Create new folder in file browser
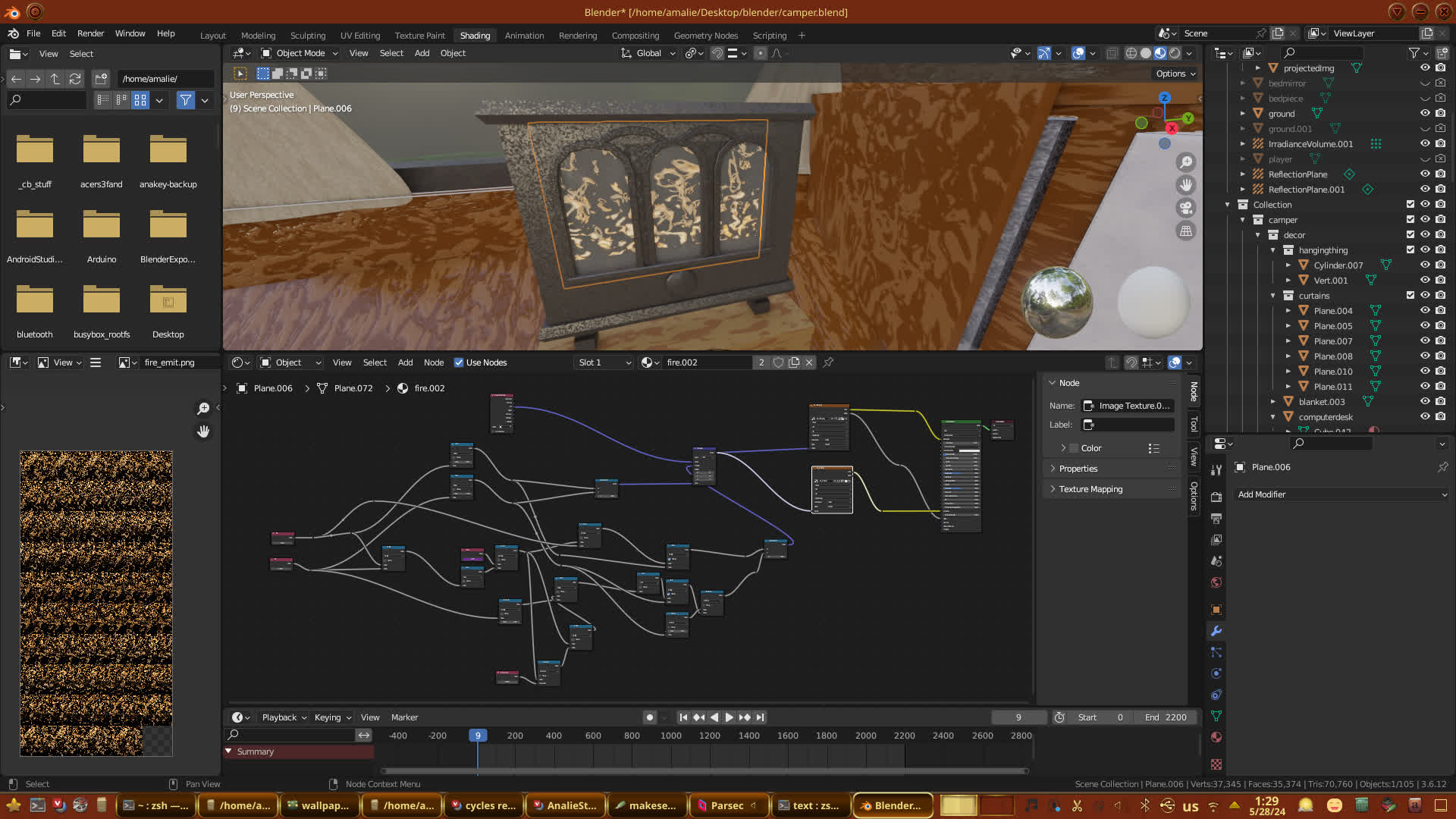The image size is (1456, 819). (101, 79)
